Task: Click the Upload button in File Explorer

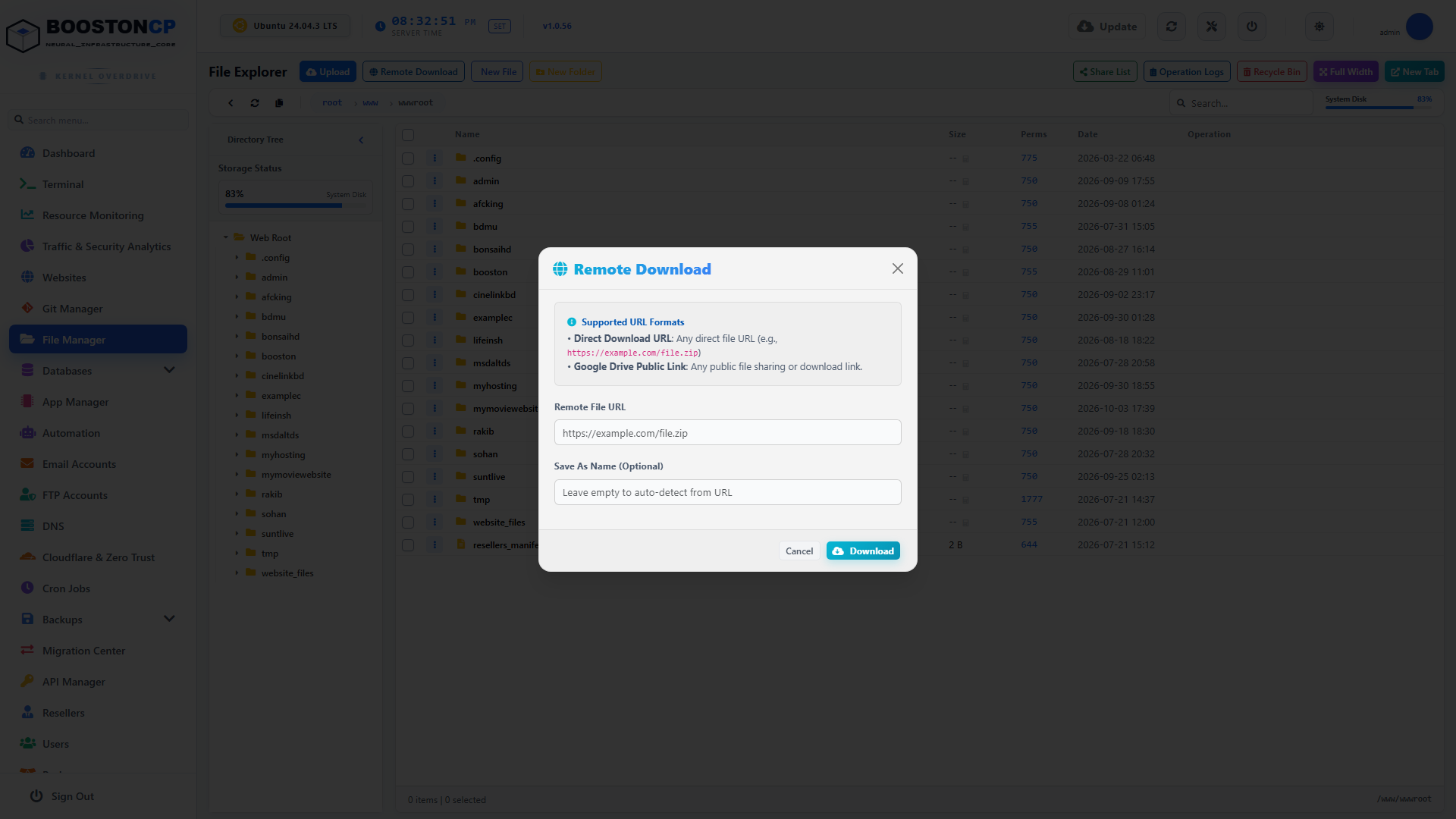Action: click(x=328, y=71)
